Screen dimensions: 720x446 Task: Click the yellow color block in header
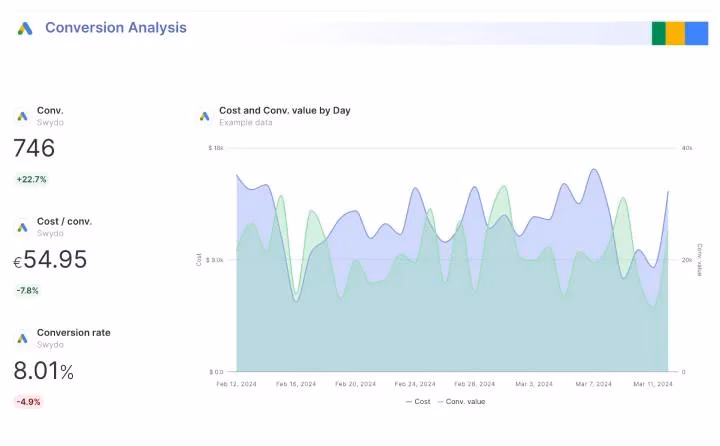[675, 33]
